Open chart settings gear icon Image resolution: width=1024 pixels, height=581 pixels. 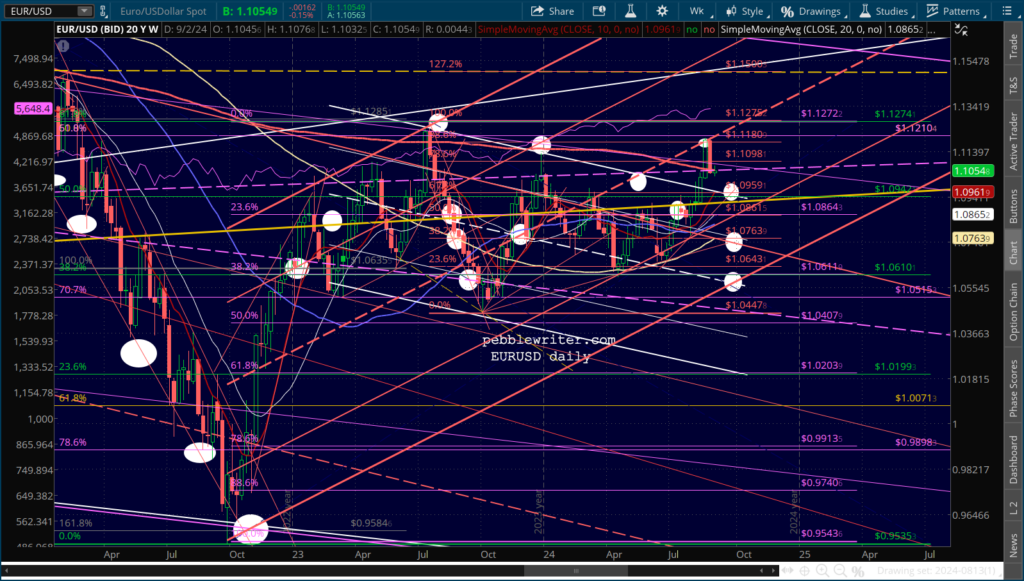(662, 11)
